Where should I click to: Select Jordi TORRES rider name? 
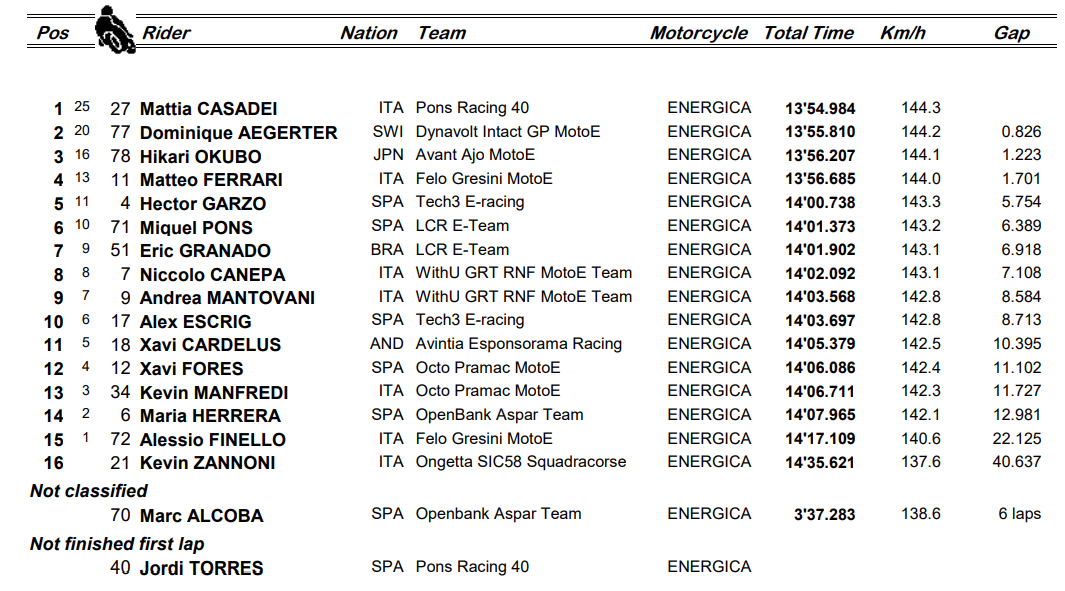pos(201,568)
